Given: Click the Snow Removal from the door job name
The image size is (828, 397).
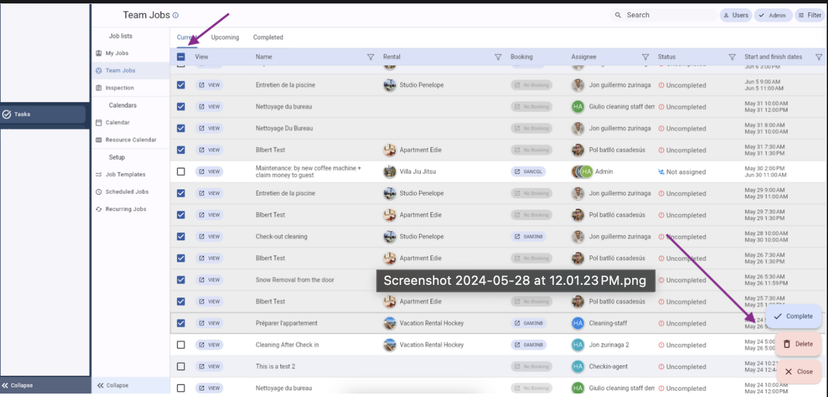Looking at the screenshot, I should pyautogui.click(x=295, y=280).
